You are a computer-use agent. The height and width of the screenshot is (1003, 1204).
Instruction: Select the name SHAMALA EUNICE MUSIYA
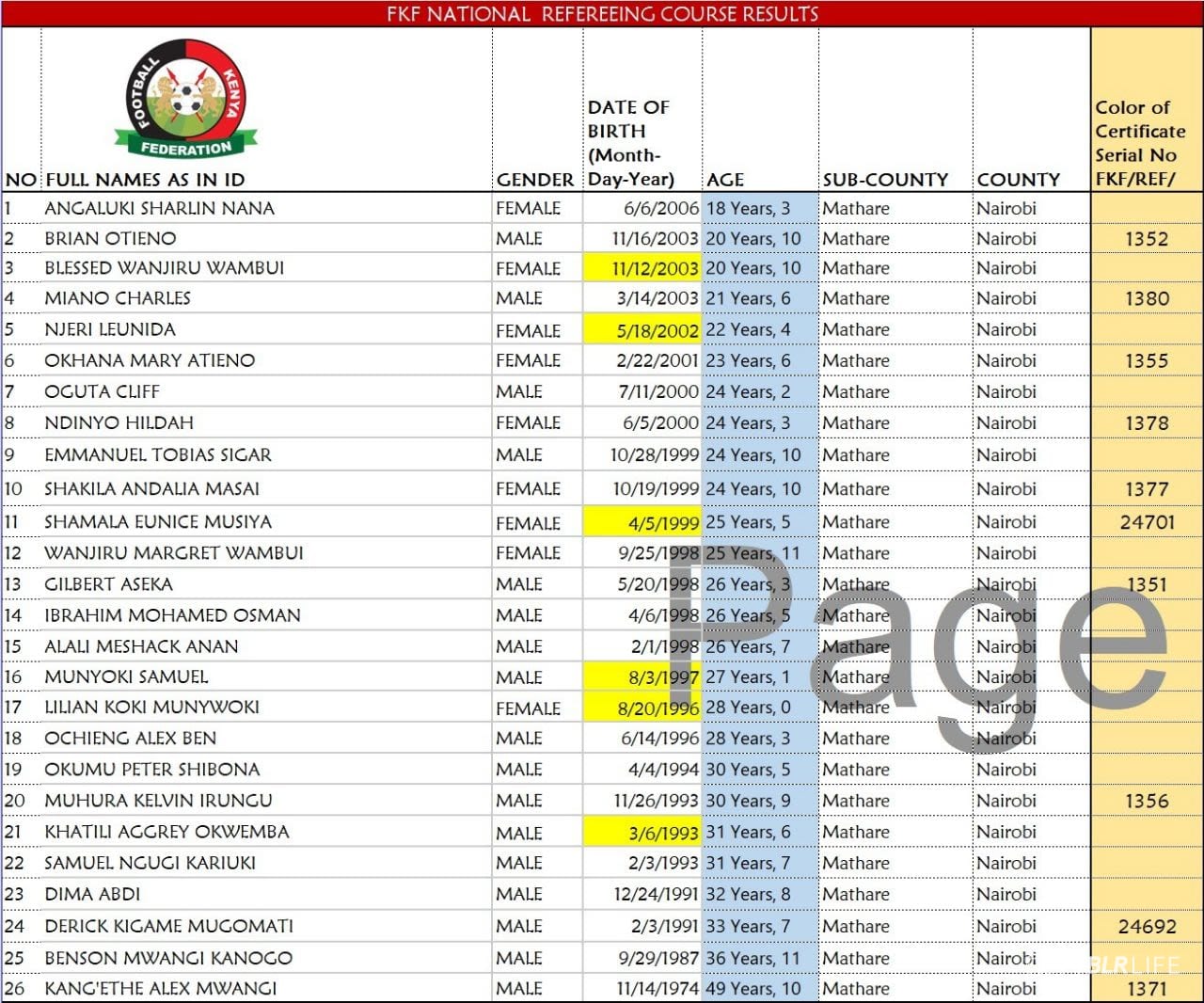coord(158,521)
